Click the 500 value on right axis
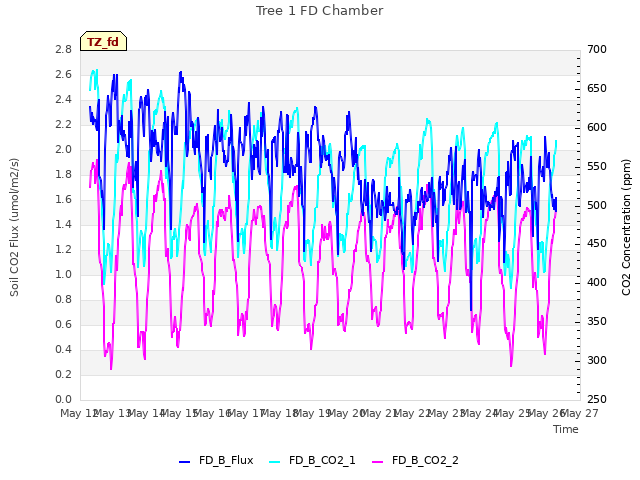 point(597,205)
